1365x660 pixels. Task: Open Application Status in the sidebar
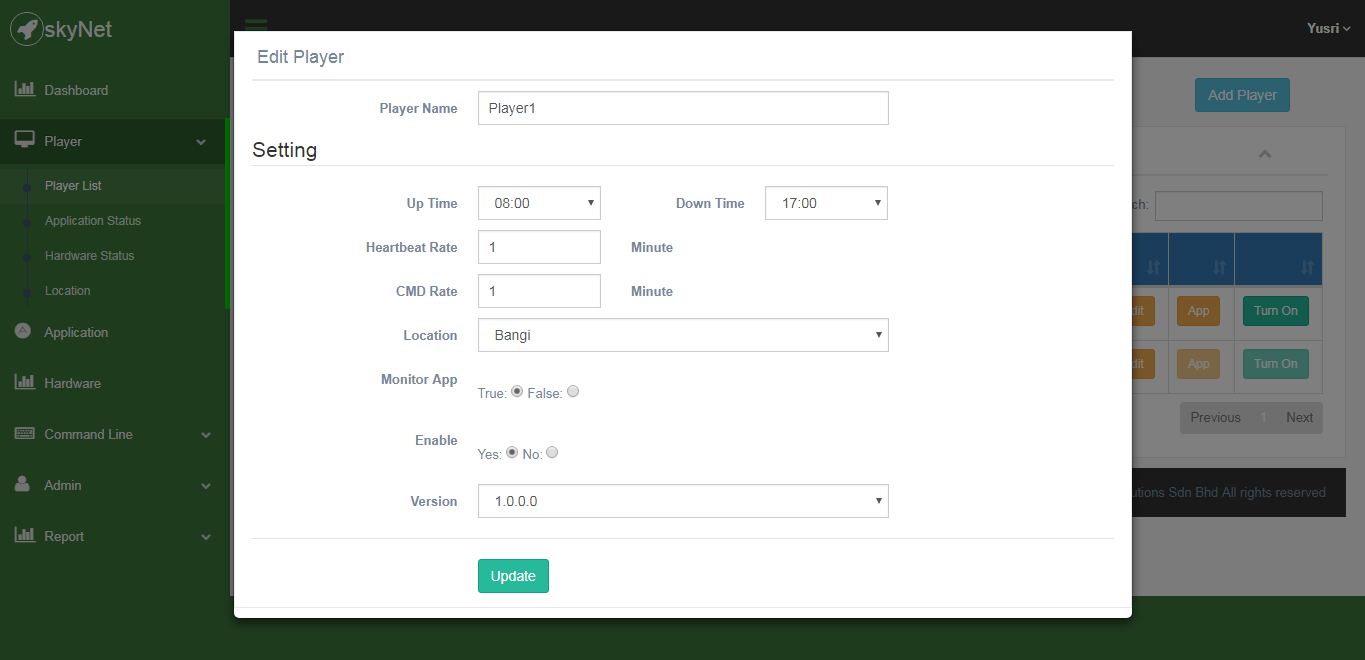(x=93, y=221)
